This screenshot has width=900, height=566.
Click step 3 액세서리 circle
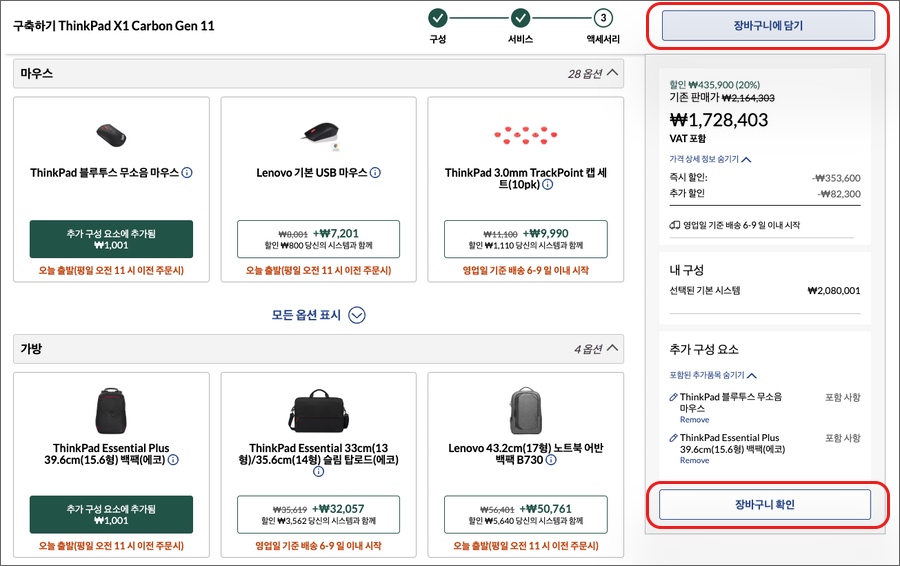click(x=603, y=18)
